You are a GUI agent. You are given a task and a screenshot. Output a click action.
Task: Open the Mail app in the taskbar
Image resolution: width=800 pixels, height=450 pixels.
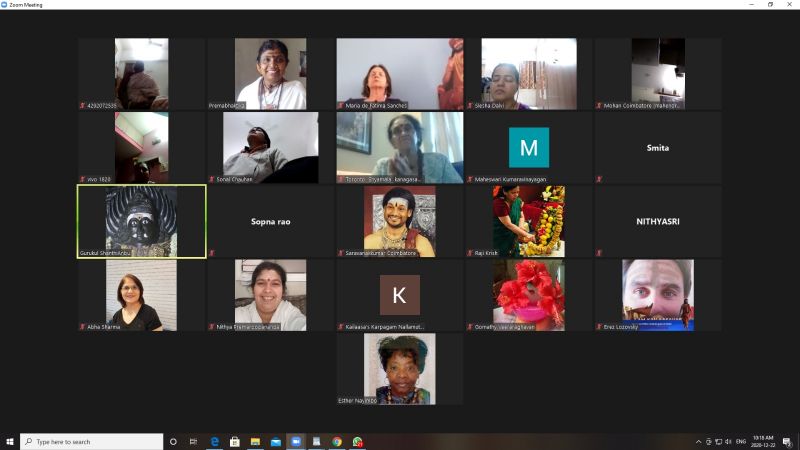tap(276, 441)
